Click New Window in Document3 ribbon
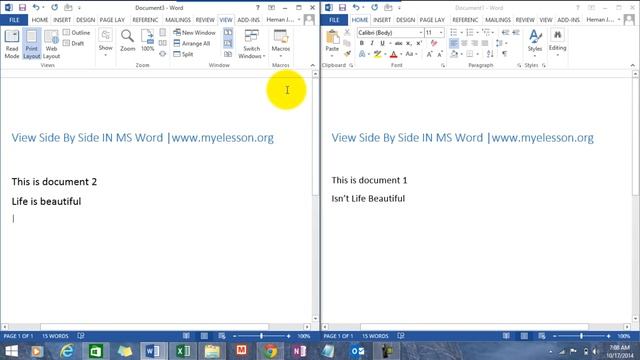This screenshot has height=360, width=640. click(194, 33)
